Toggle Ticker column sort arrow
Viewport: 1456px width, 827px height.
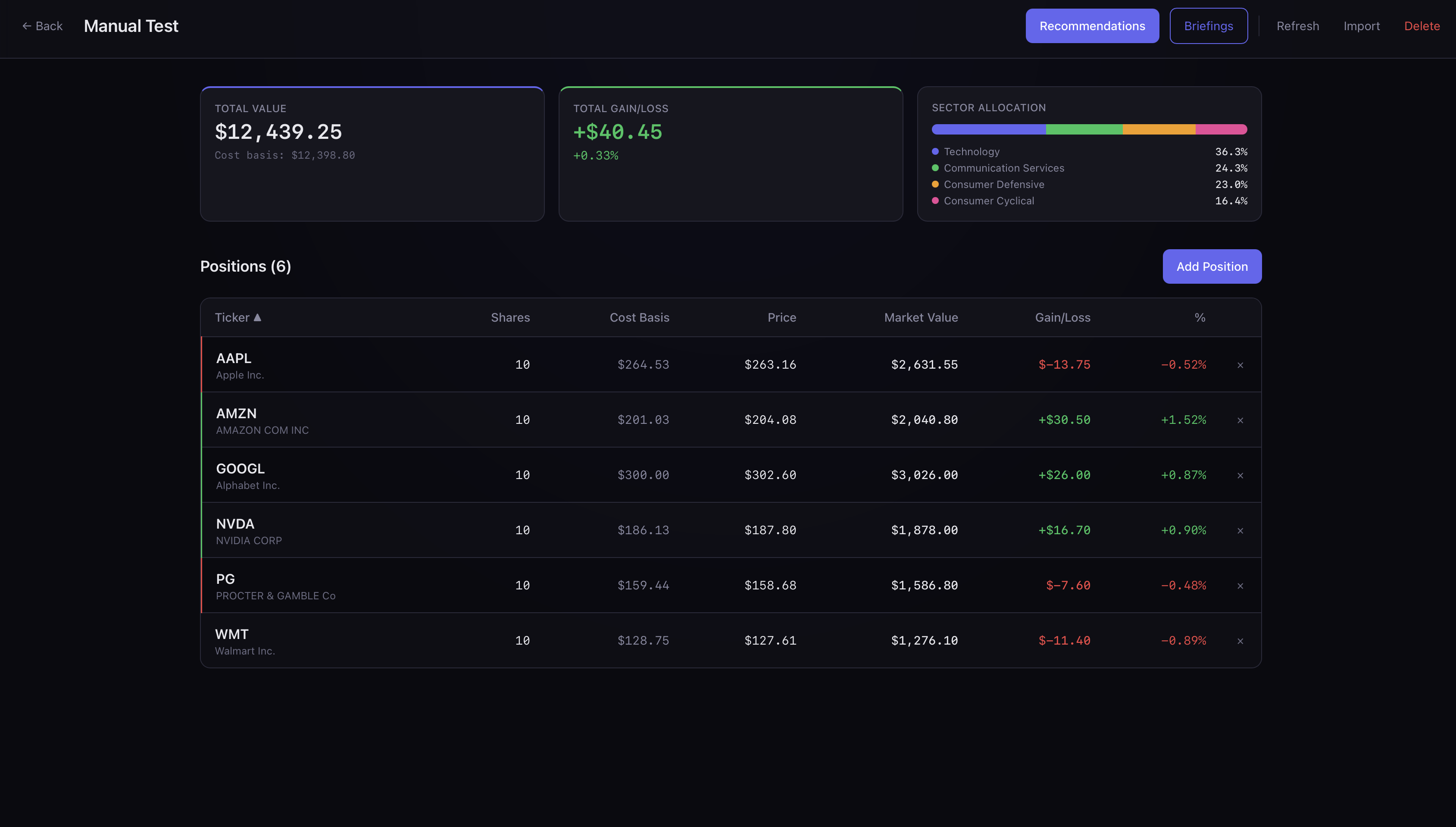coord(257,317)
